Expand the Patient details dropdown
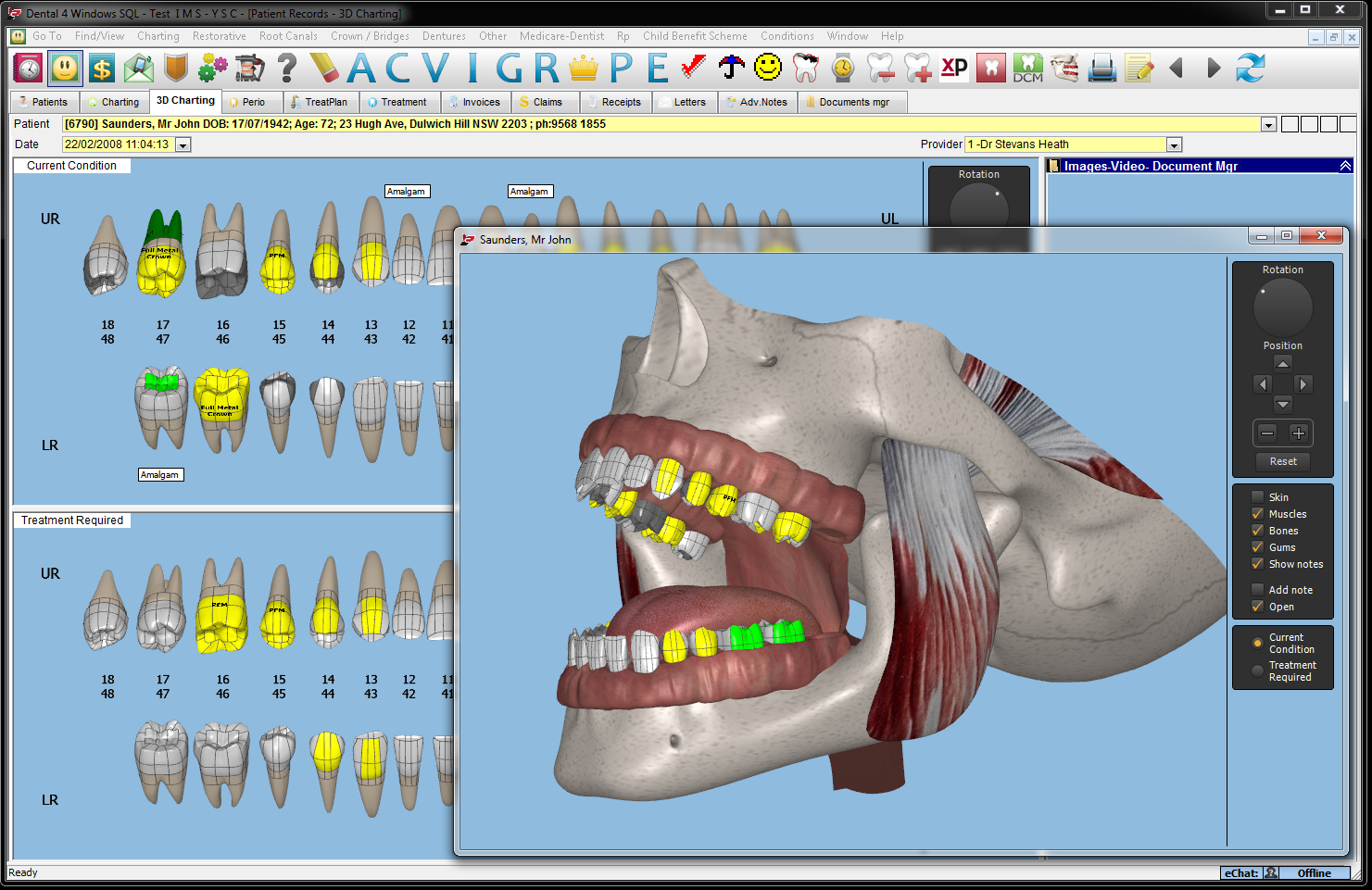The height and width of the screenshot is (890, 1372). [1268, 125]
